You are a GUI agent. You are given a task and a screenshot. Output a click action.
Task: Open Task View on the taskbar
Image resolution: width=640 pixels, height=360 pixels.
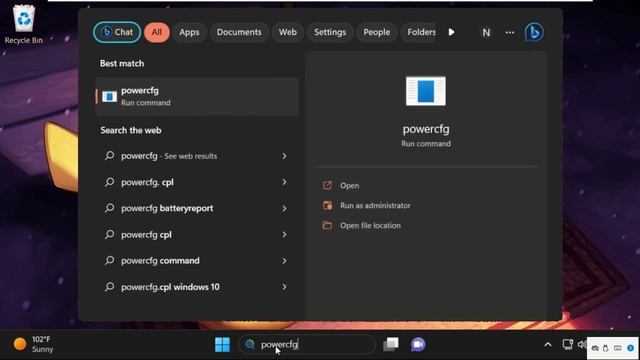[x=391, y=344]
